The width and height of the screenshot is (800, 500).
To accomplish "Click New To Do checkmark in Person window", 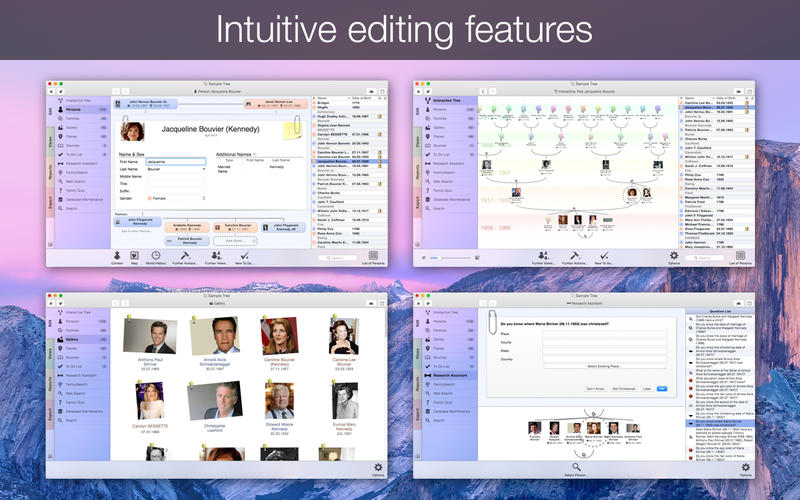I will click(x=244, y=257).
